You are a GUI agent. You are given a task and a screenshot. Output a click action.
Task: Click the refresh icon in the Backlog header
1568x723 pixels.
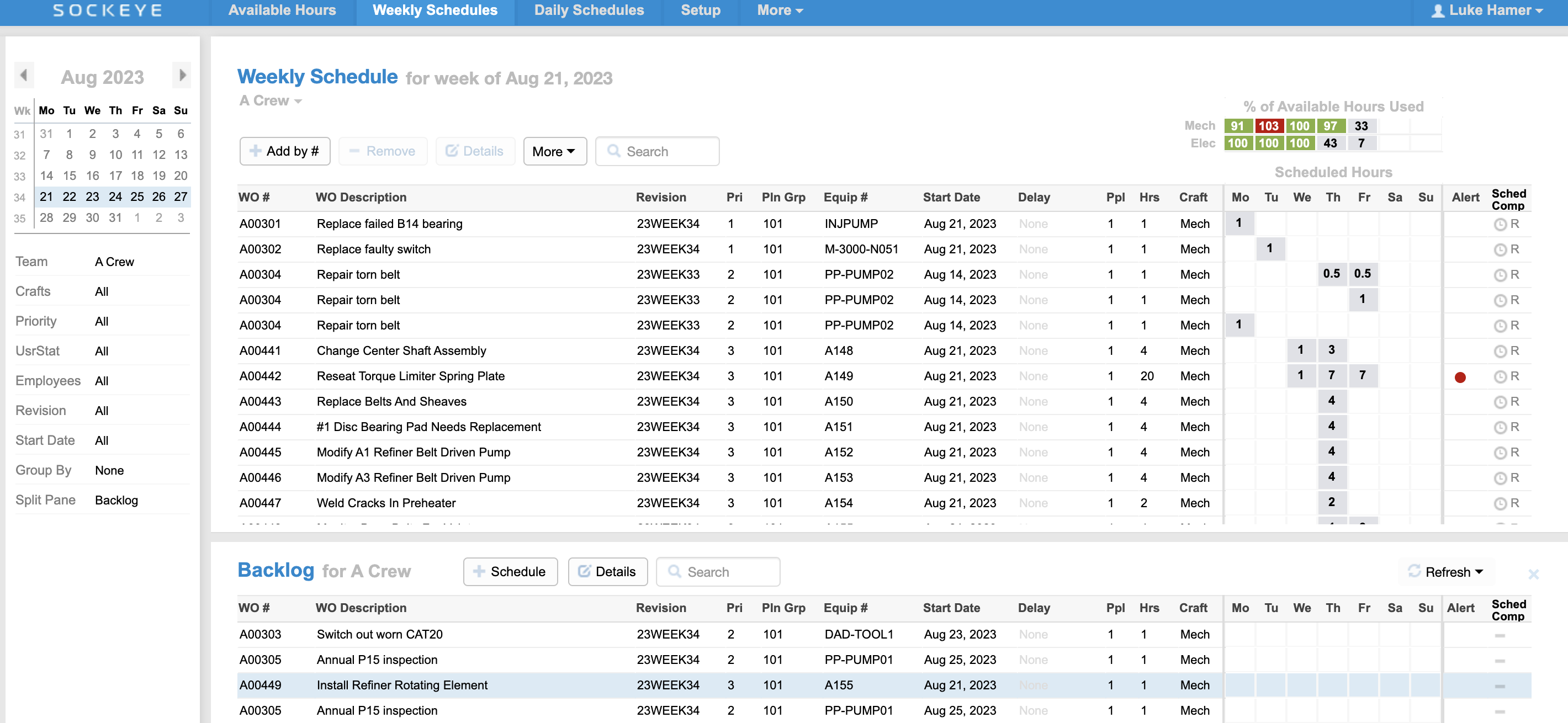click(1413, 571)
